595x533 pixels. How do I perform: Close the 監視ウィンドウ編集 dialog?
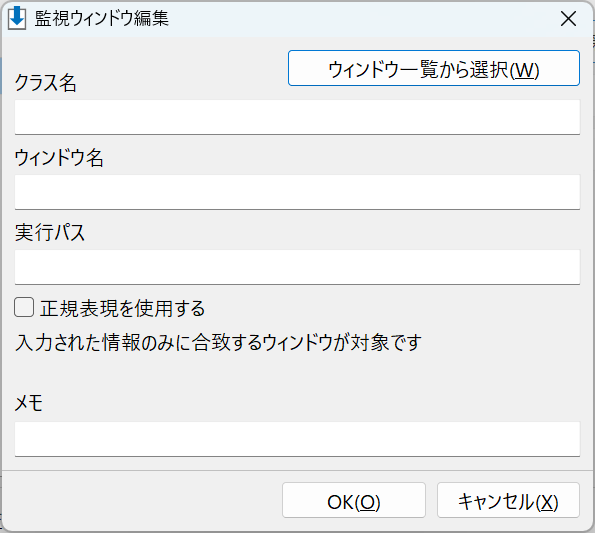coord(568,19)
